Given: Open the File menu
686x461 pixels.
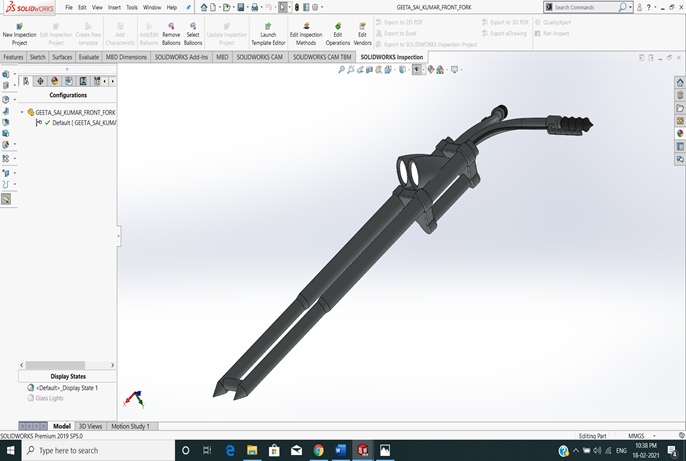Looking at the screenshot, I should point(69,7).
